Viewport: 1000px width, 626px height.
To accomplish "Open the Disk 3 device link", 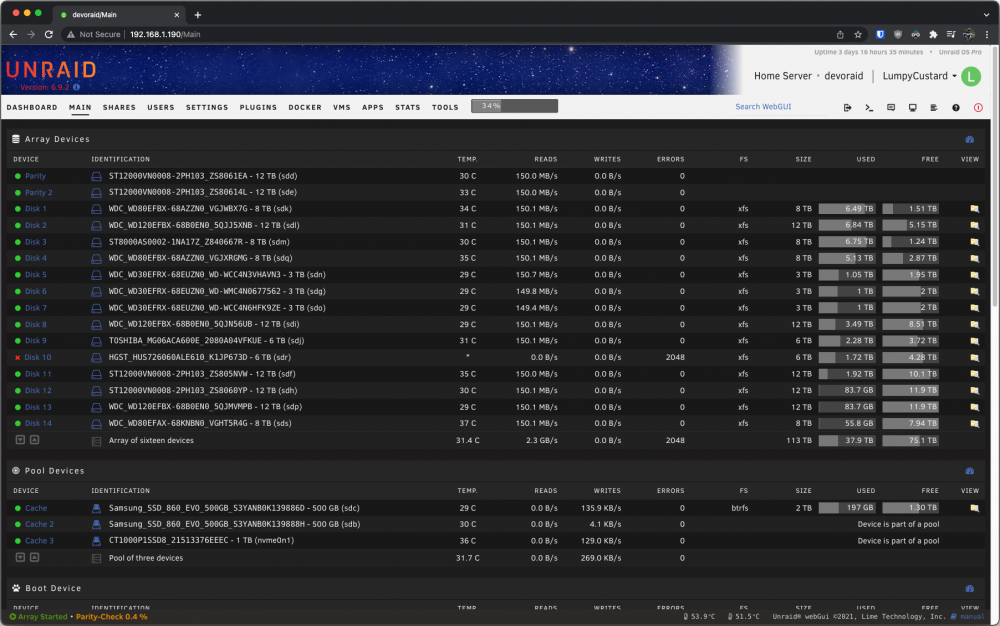I will tap(36, 242).
